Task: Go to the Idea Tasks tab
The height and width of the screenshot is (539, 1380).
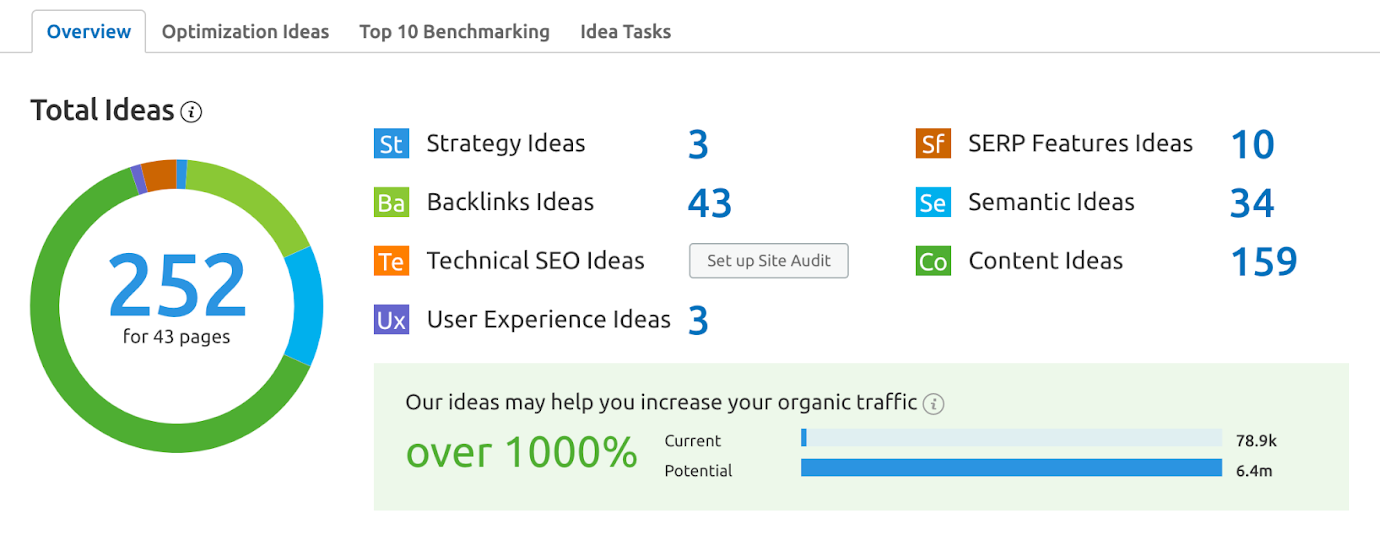Action: pos(625,32)
